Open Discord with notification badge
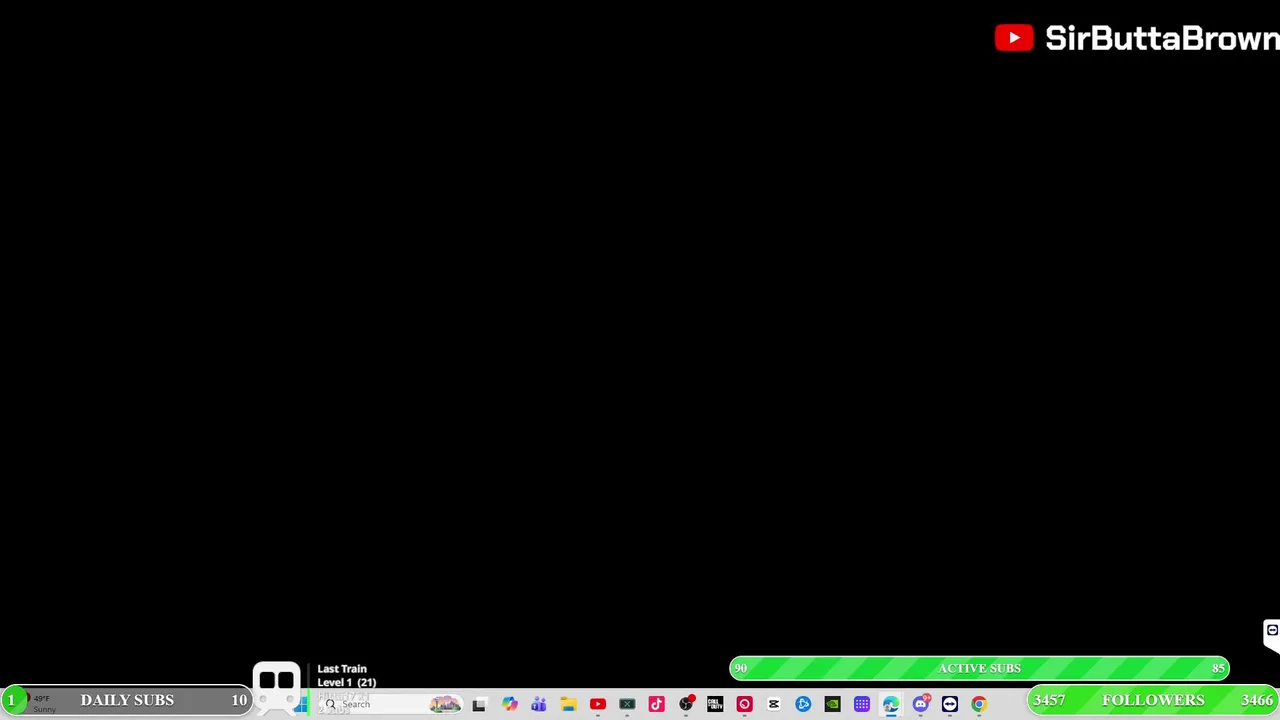The height and width of the screenshot is (720, 1280). (921, 704)
